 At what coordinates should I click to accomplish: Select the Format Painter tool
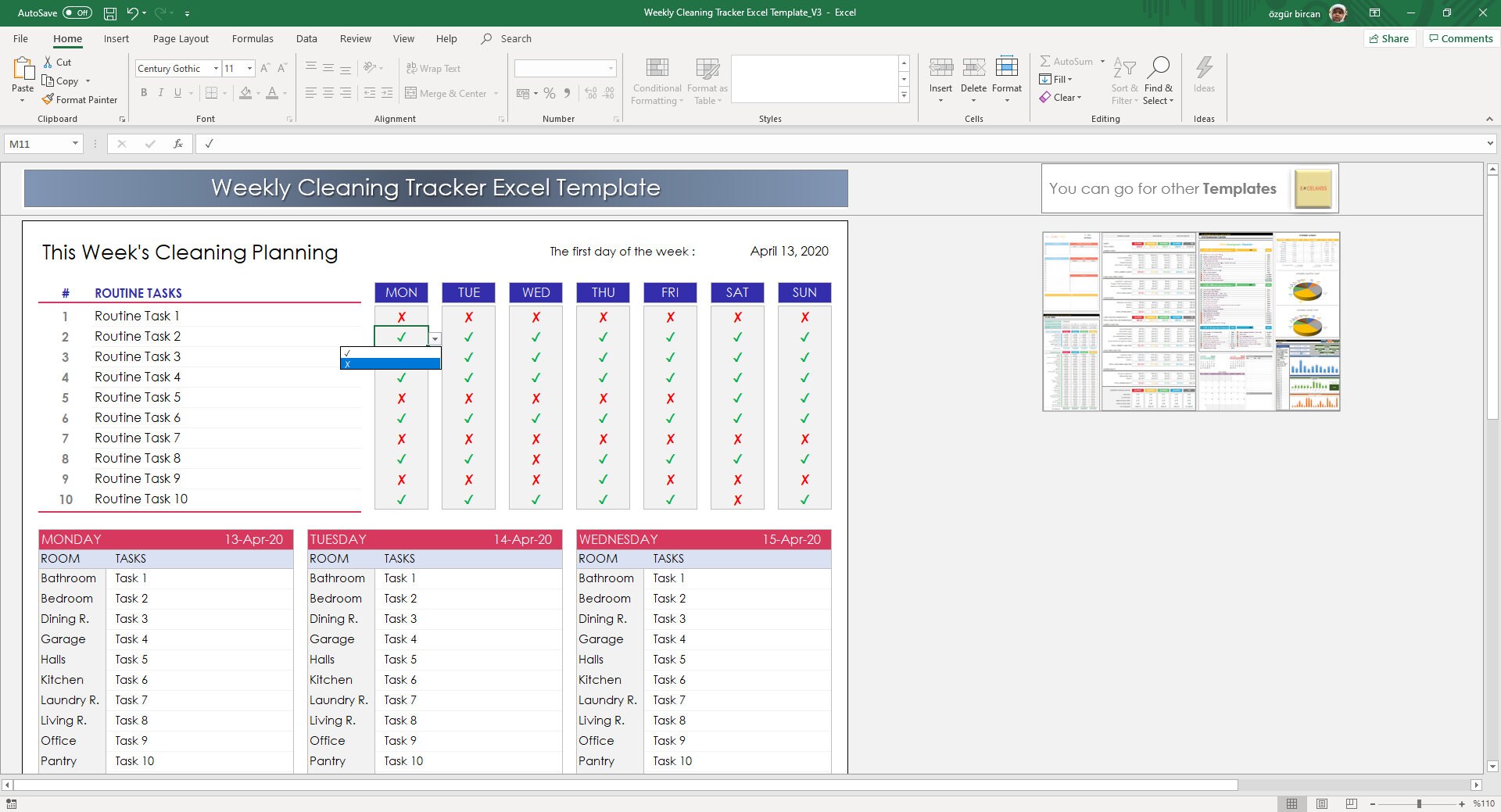click(81, 99)
